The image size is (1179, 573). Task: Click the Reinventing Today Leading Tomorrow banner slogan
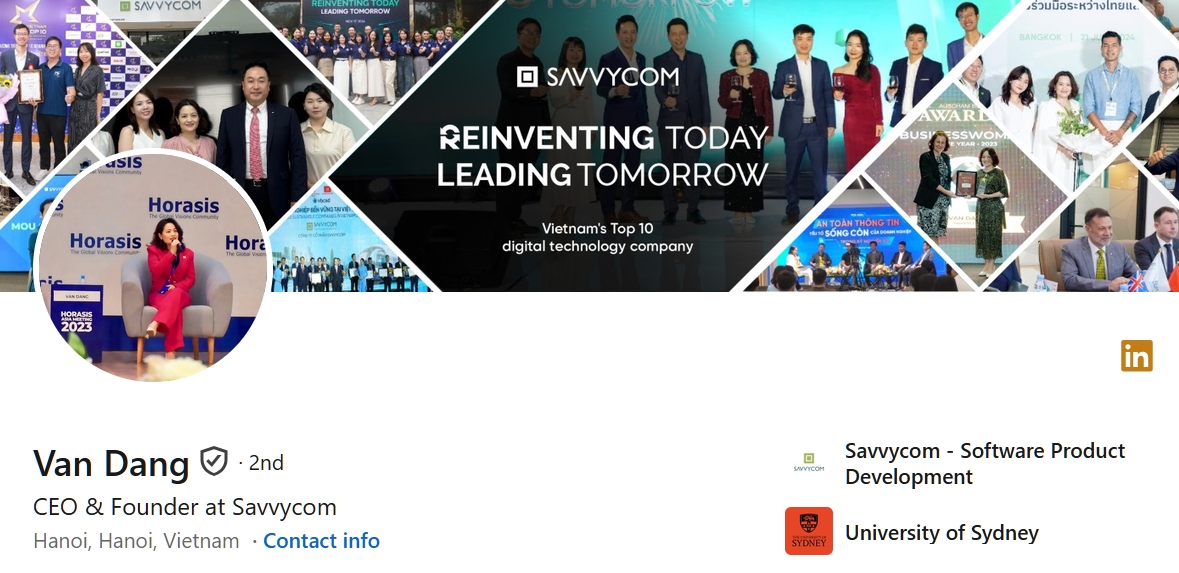click(603, 156)
